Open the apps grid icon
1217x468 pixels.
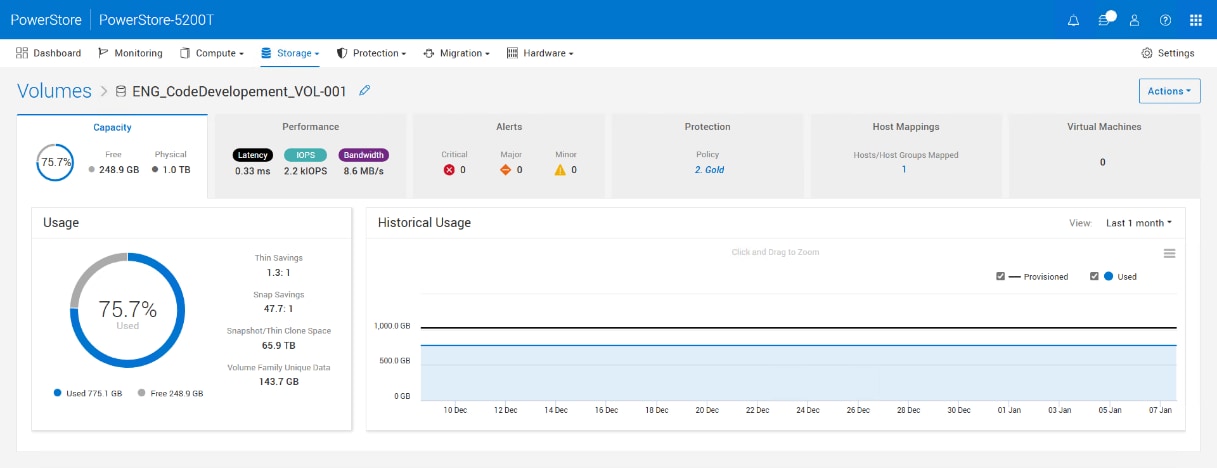click(x=1195, y=20)
